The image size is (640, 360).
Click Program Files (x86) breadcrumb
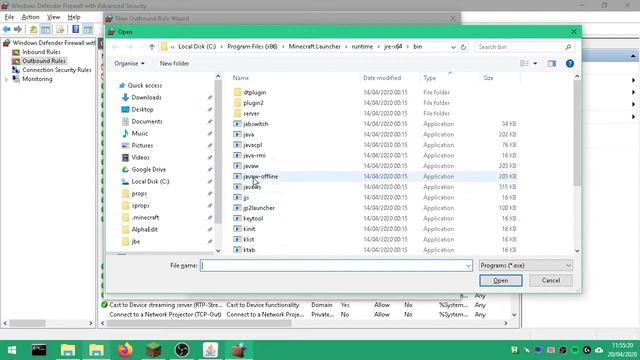[x=252, y=47]
